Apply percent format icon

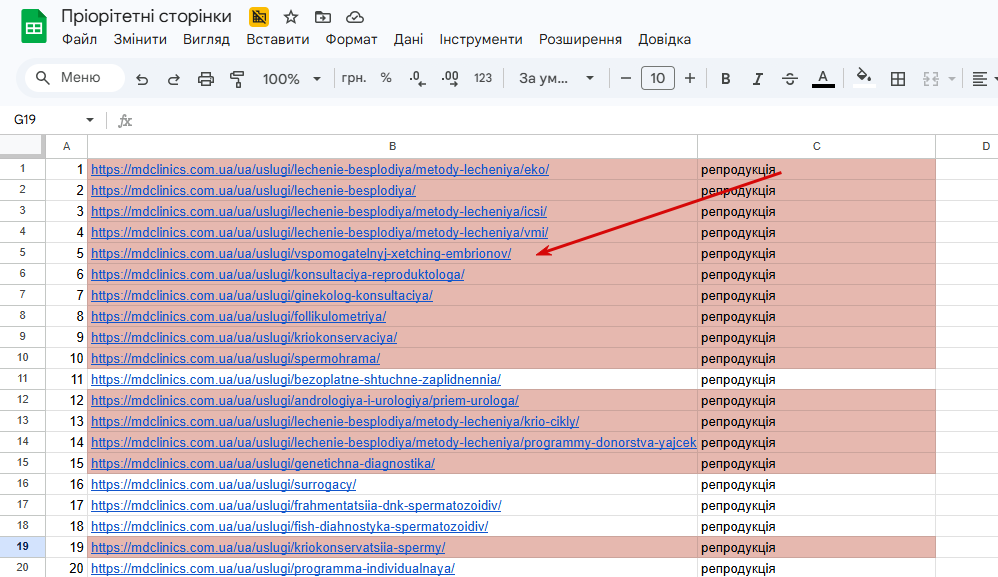[386, 78]
